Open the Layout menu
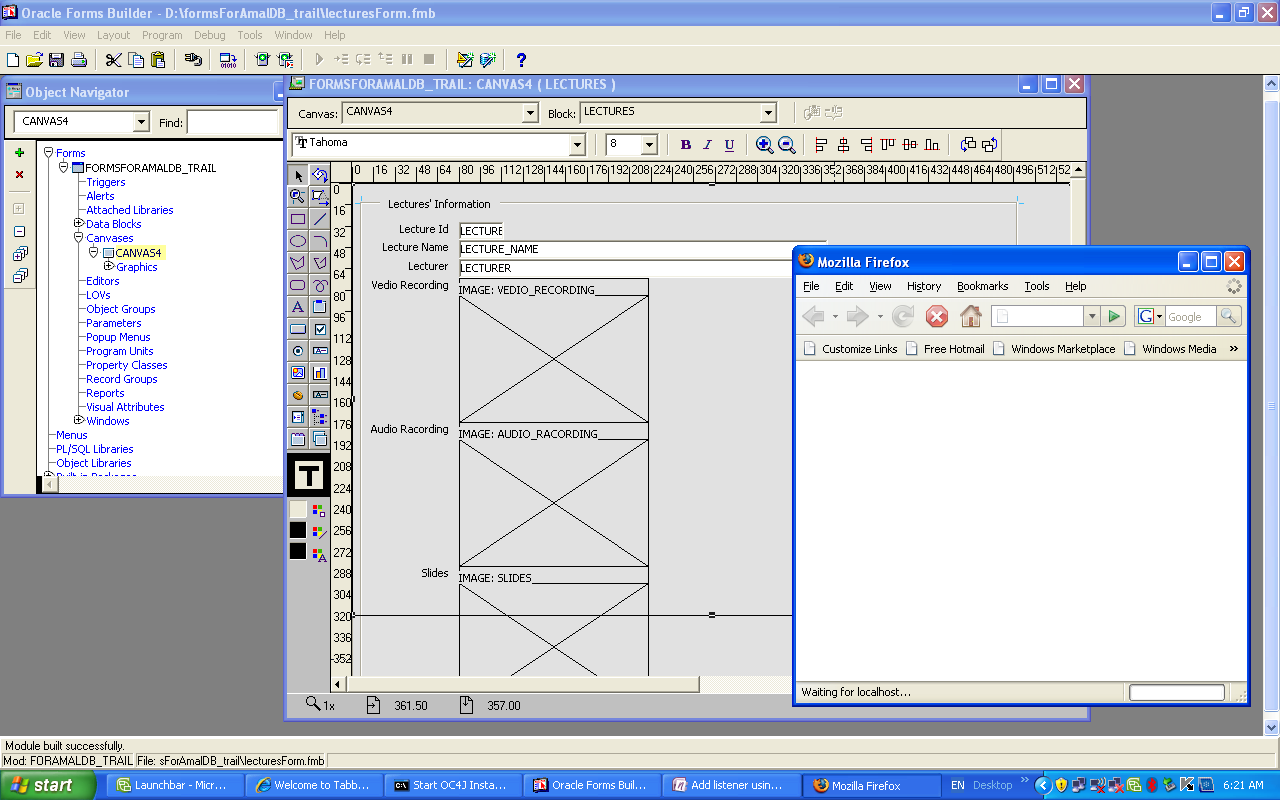The width and height of the screenshot is (1280, 800). [113, 35]
